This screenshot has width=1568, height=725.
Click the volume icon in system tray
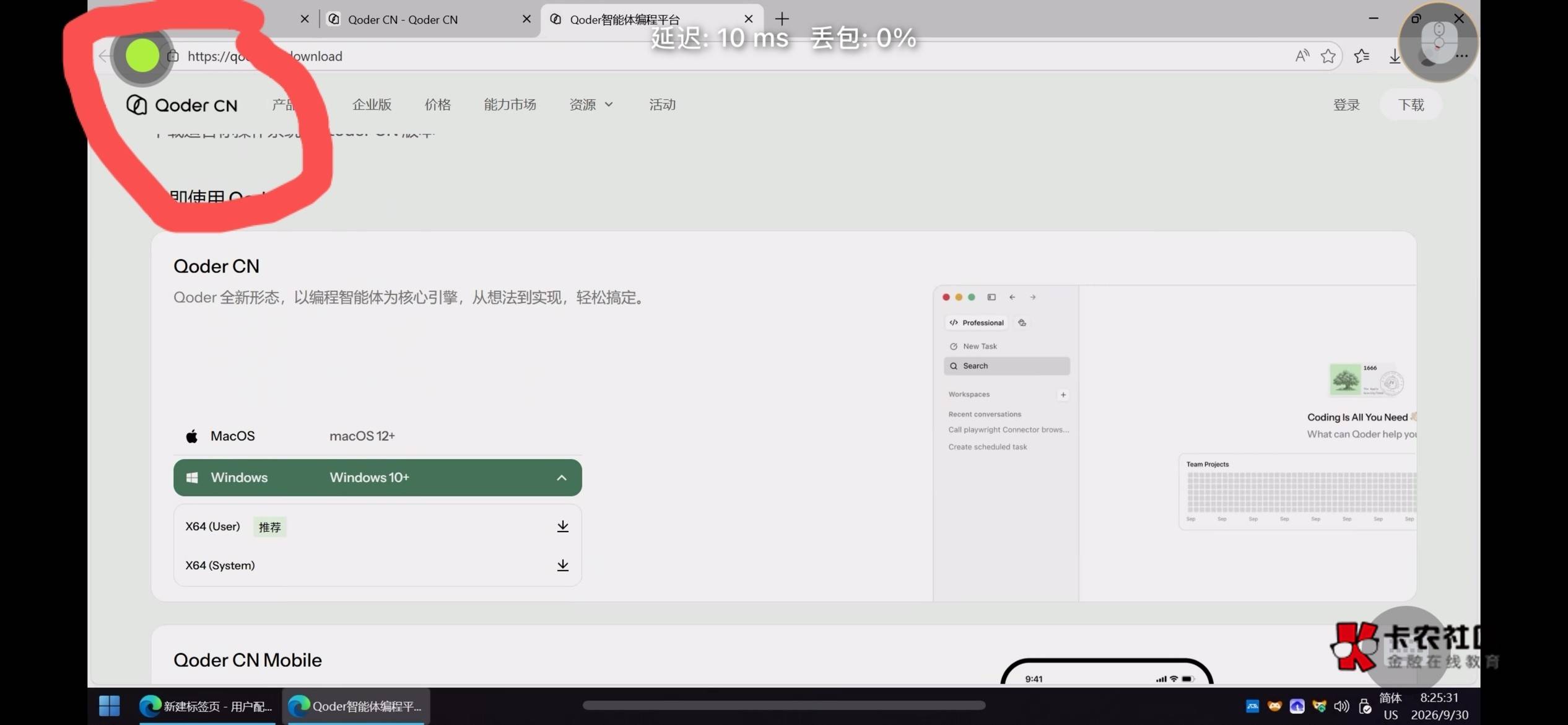1341,706
